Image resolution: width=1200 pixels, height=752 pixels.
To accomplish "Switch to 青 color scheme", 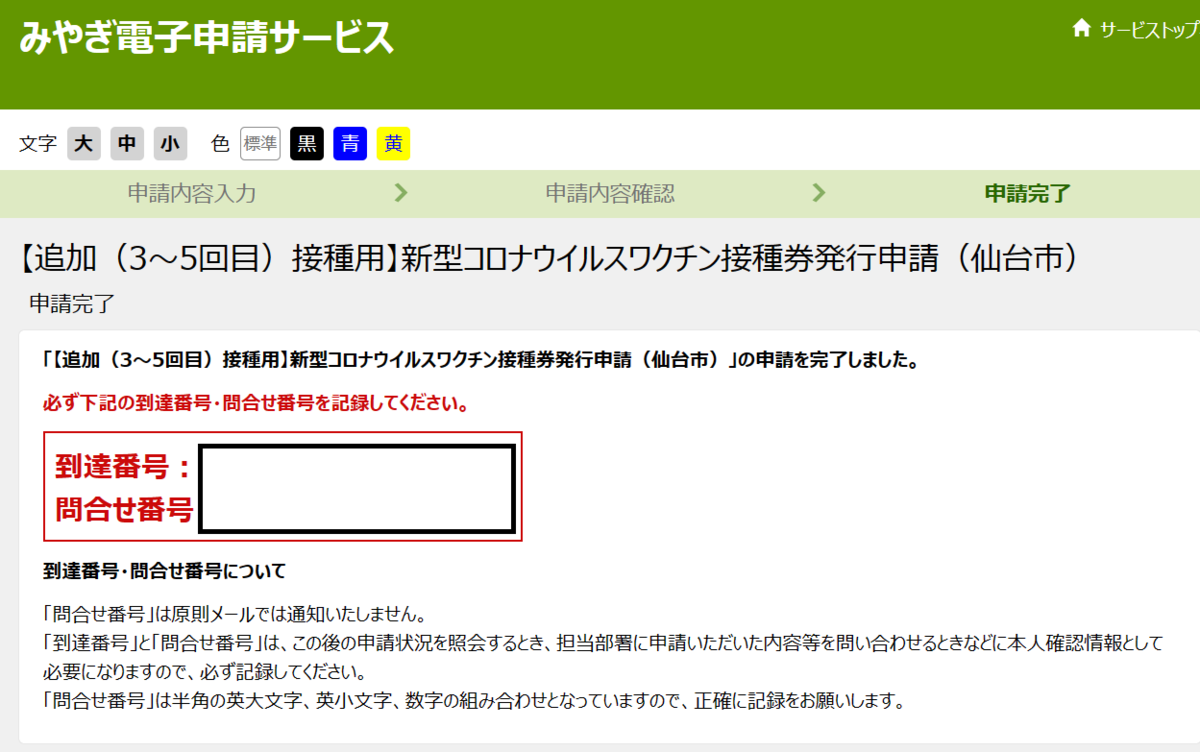I will coord(350,144).
